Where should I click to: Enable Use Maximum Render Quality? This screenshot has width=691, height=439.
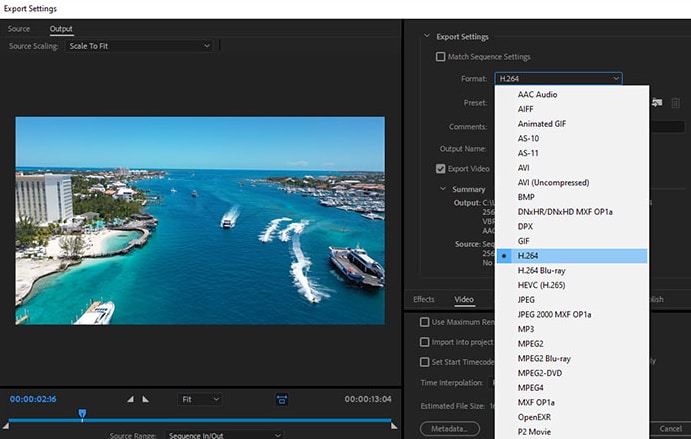click(424, 322)
